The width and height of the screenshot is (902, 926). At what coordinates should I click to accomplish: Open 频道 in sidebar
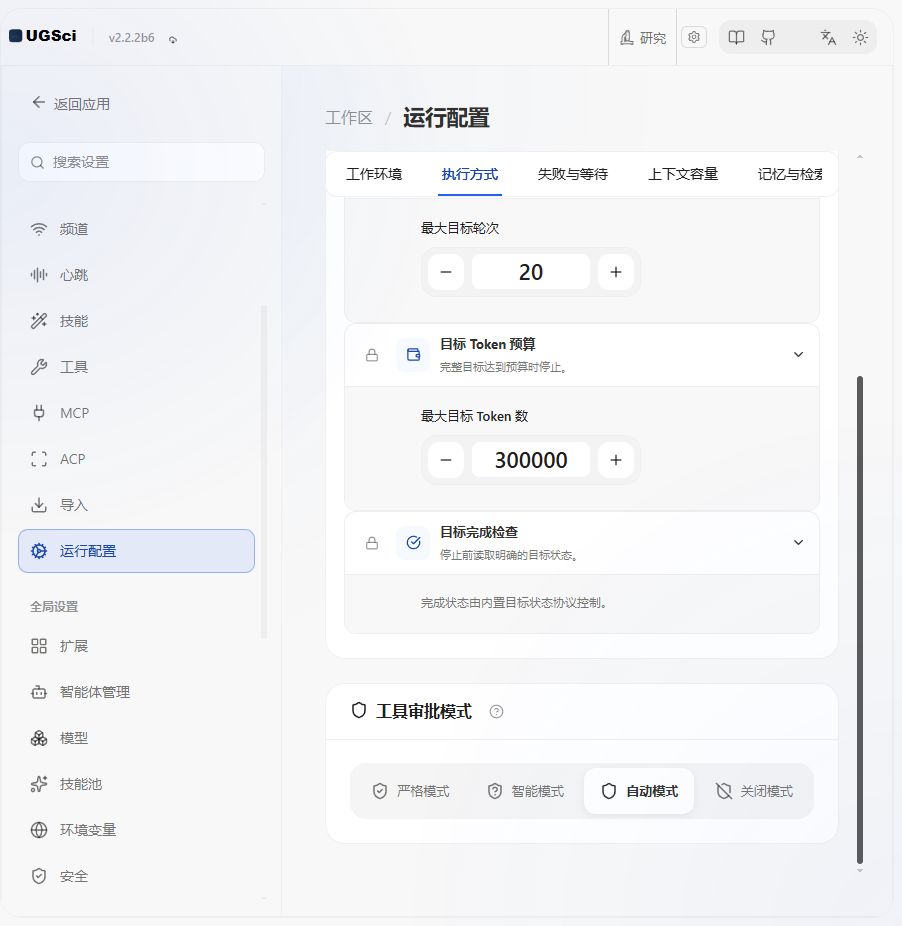point(136,229)
